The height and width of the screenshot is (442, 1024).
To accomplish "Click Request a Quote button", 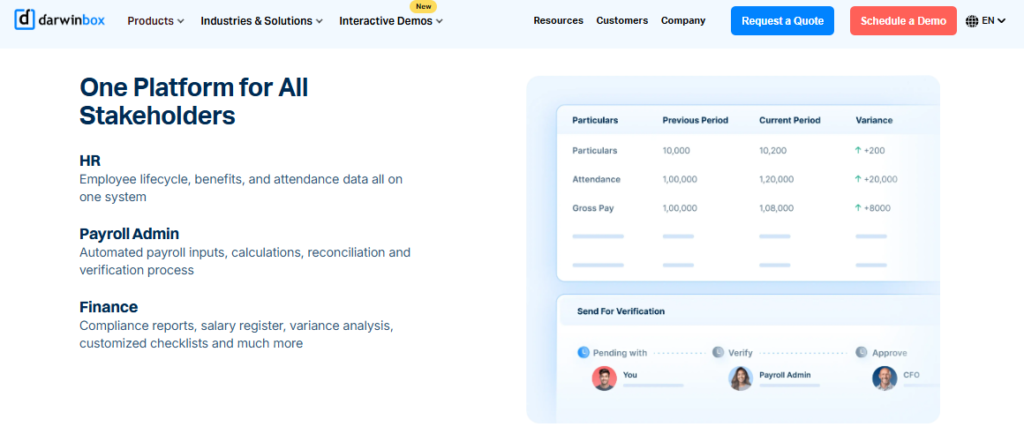I will click(782, 21).
